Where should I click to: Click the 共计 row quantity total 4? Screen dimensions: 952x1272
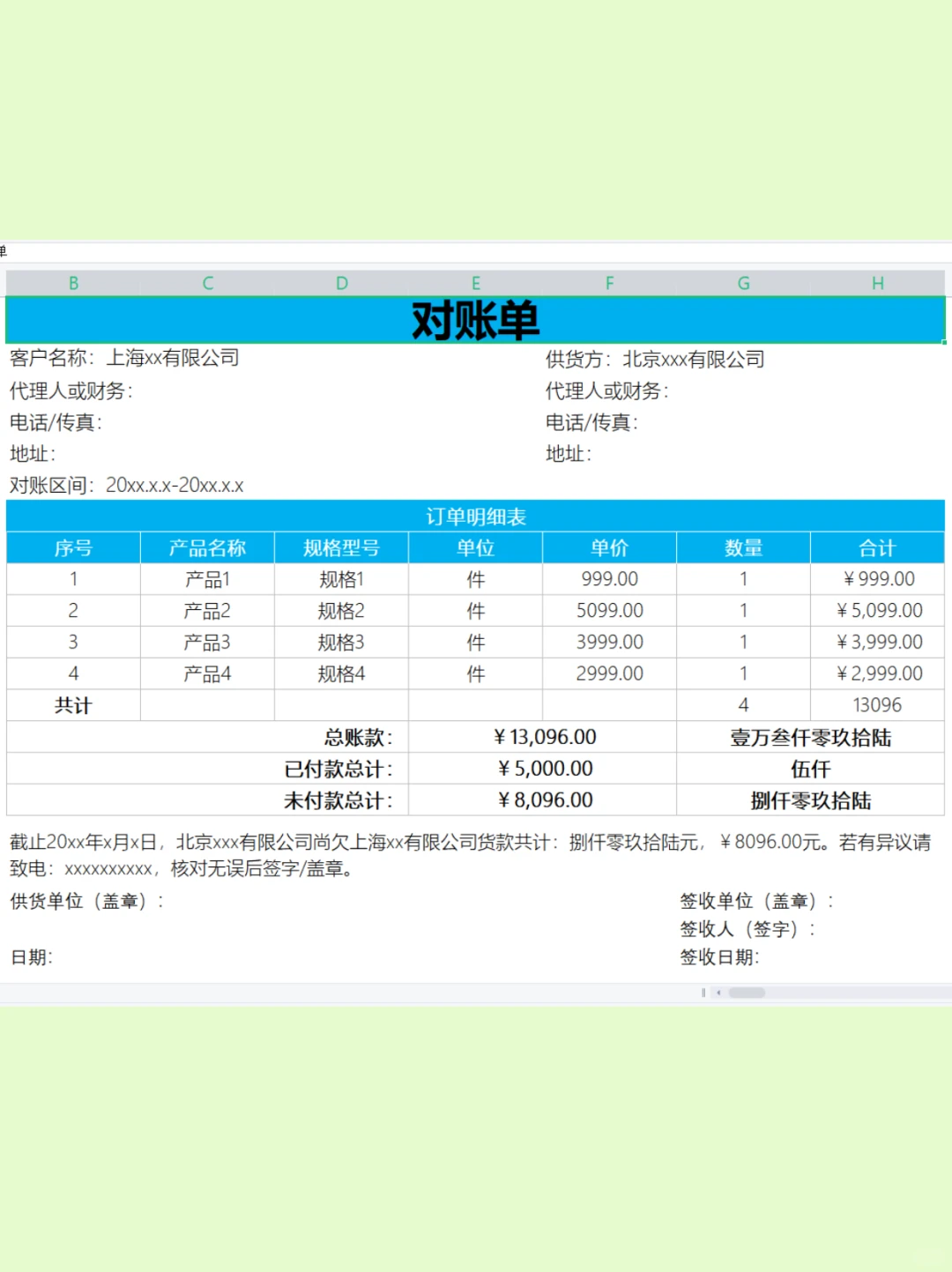(743, 704)
